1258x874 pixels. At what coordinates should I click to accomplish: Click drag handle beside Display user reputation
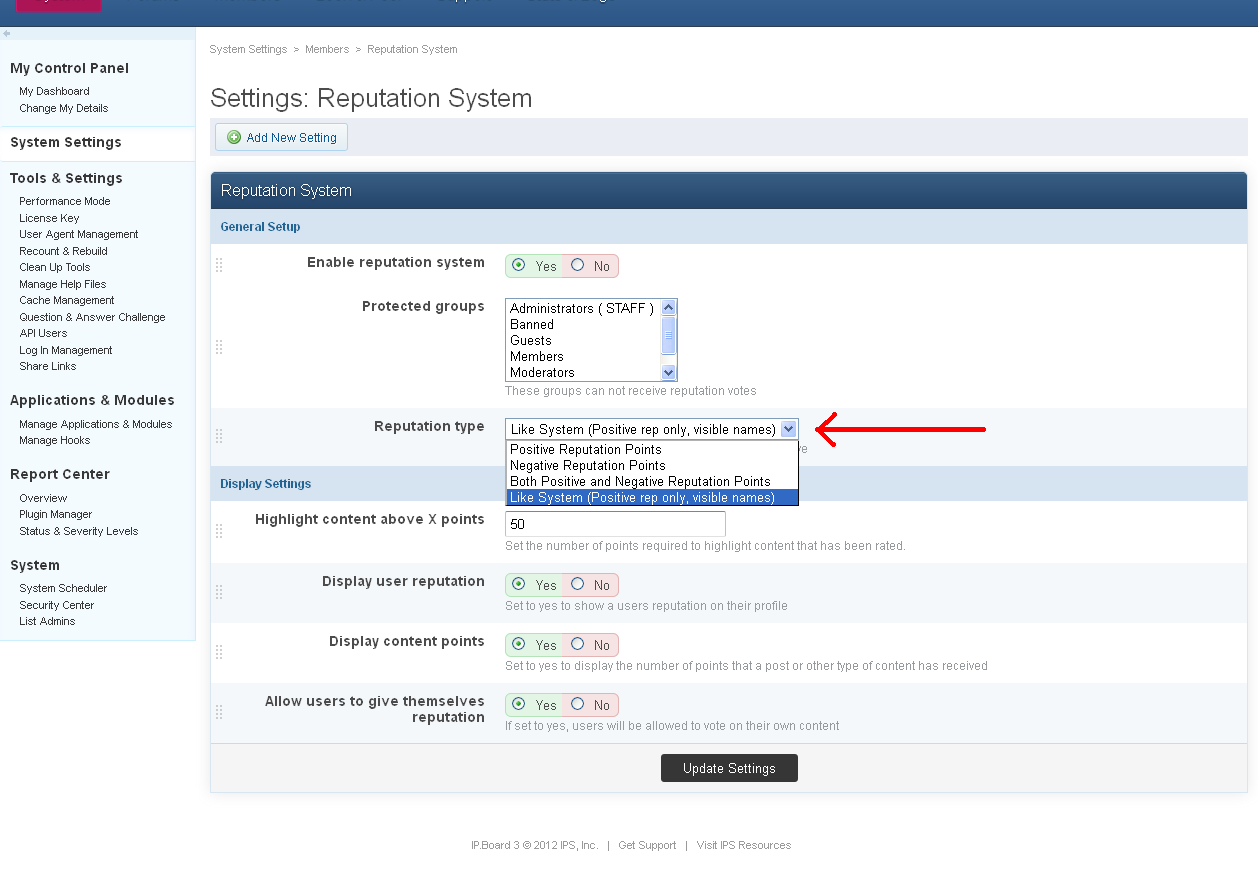click(x=219, y=592)
